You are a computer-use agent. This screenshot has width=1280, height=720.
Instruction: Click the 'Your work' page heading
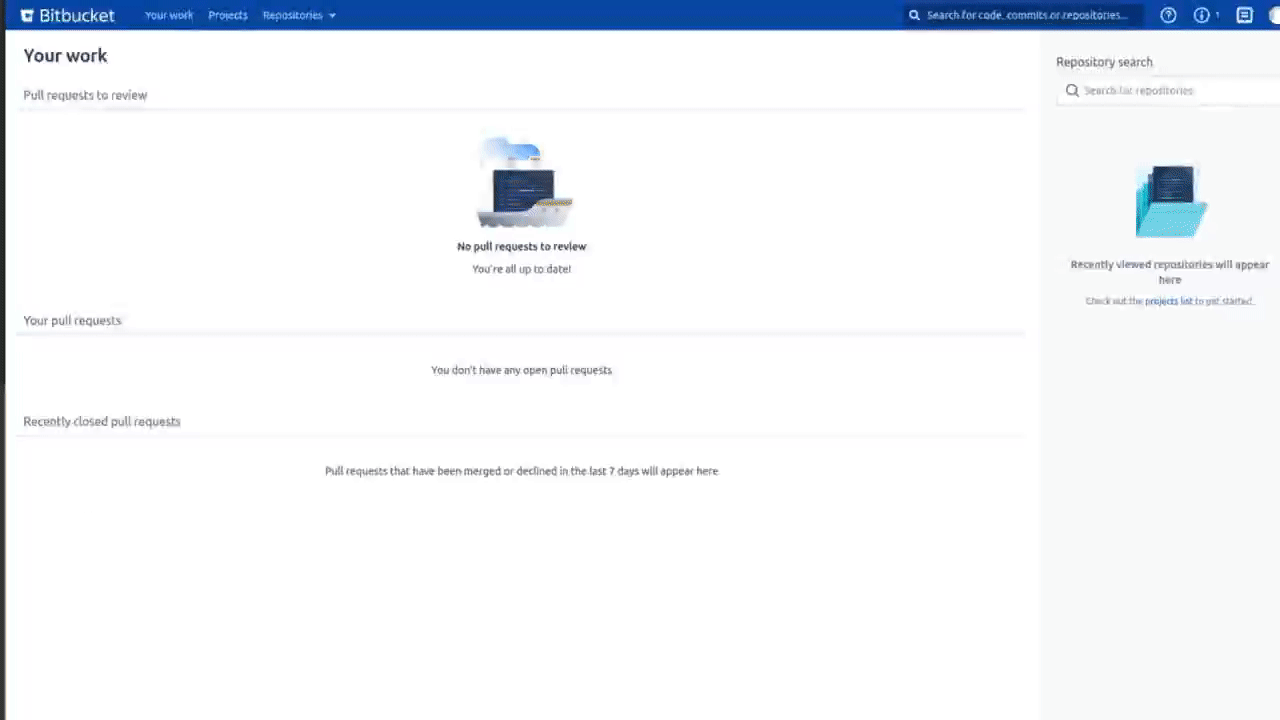coord(65,56)
